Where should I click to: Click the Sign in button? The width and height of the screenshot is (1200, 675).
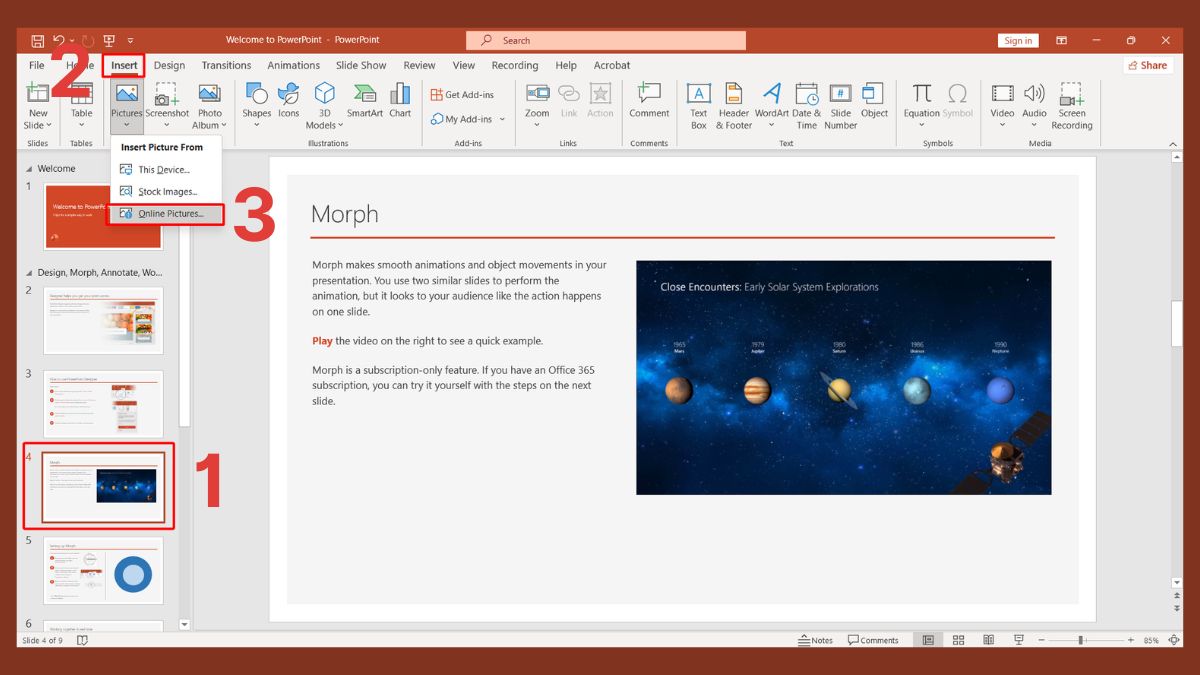[x=1018, y=40]
